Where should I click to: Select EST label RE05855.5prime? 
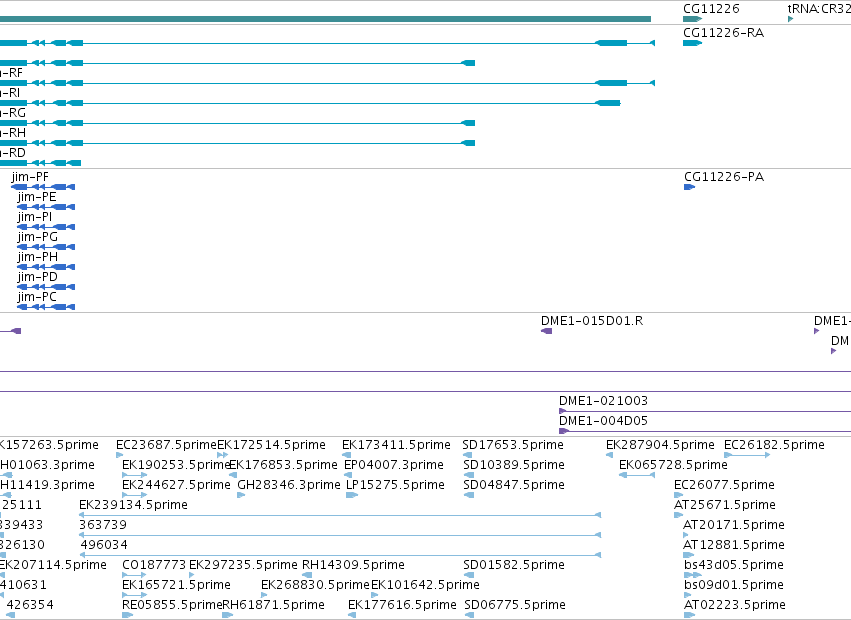(x=172, y=605)
